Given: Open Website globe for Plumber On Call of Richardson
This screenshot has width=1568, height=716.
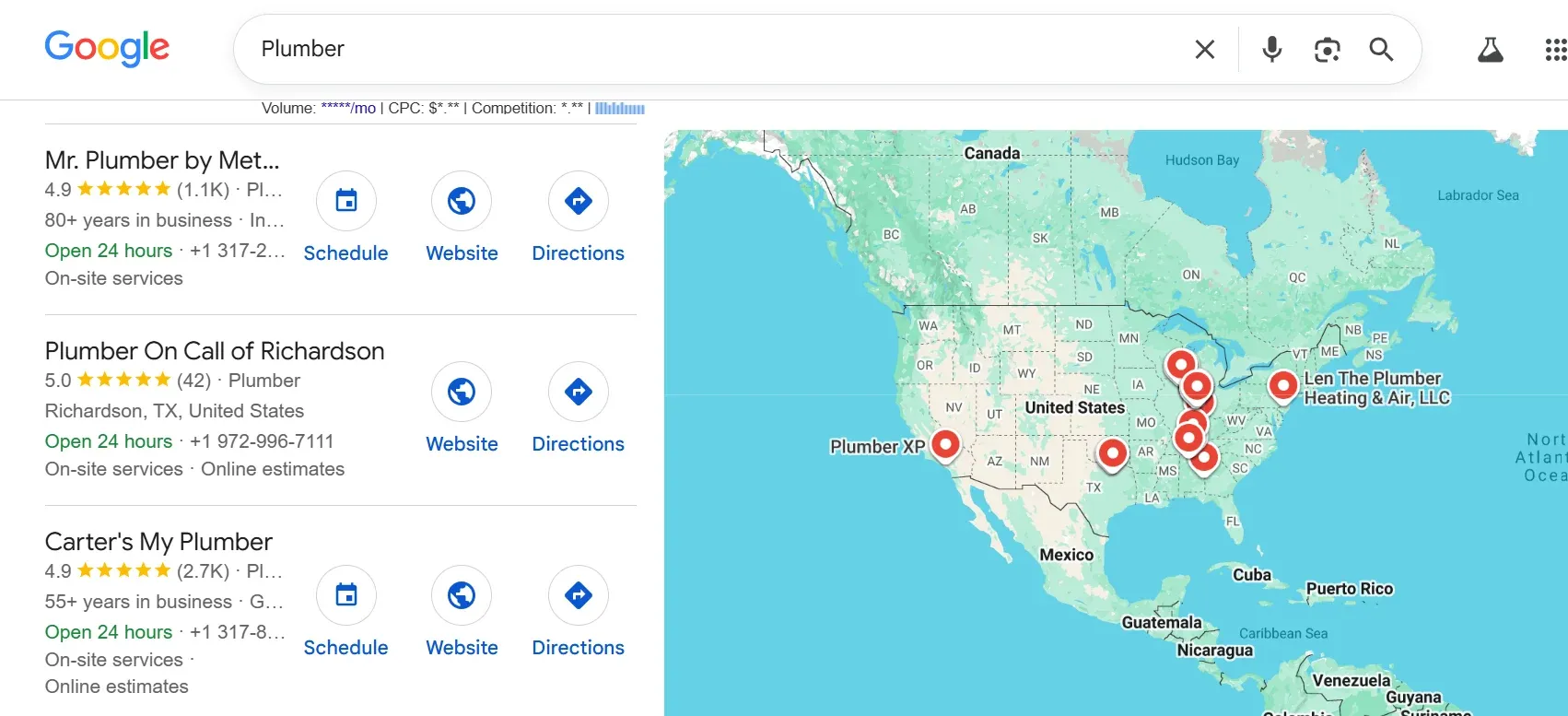Looking at the screenshot, I should tap(462, 392).
